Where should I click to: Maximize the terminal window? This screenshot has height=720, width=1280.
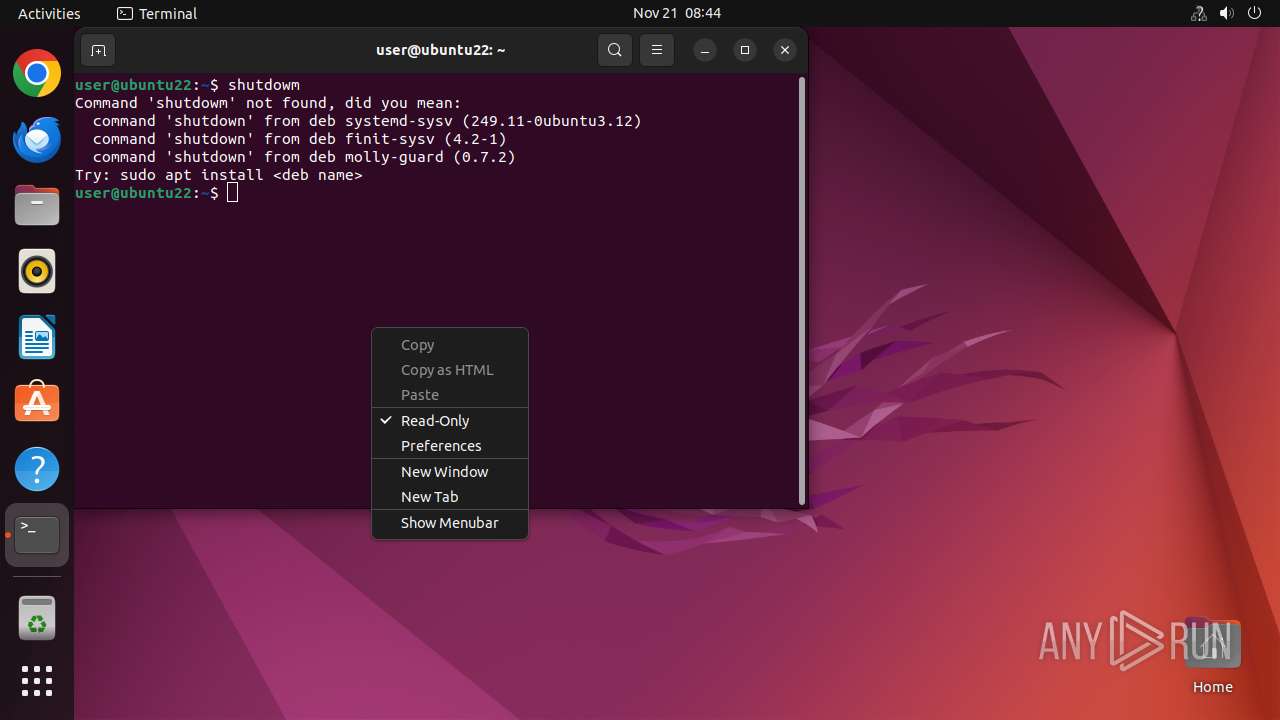point(745,50)
